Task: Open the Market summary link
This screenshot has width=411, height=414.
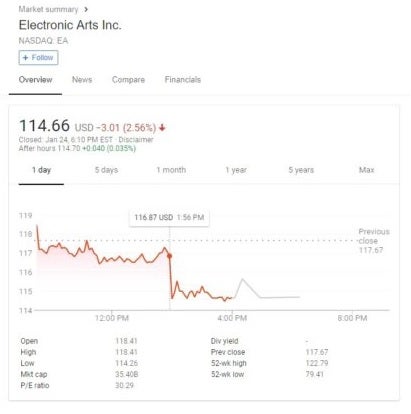Action: pyautogui.click(x=48, y=9)
